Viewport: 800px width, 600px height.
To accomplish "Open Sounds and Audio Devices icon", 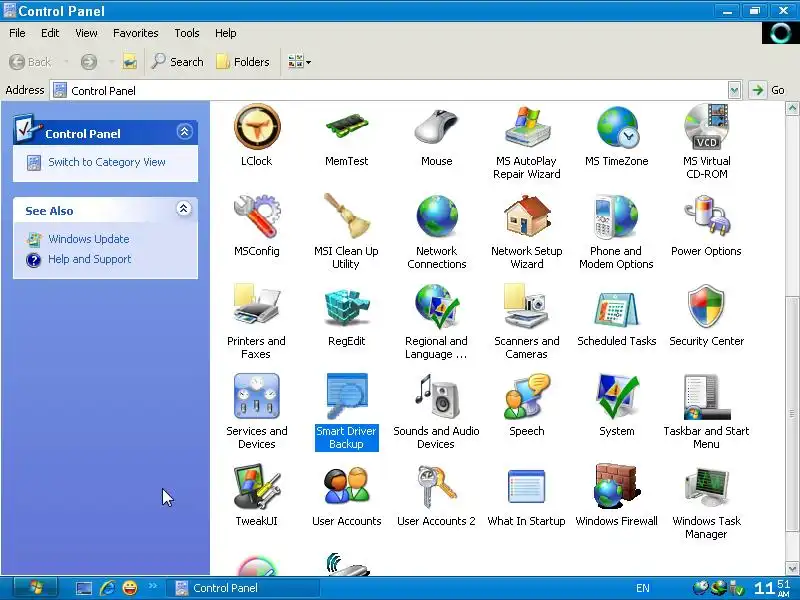I will [x=437, y=396].
